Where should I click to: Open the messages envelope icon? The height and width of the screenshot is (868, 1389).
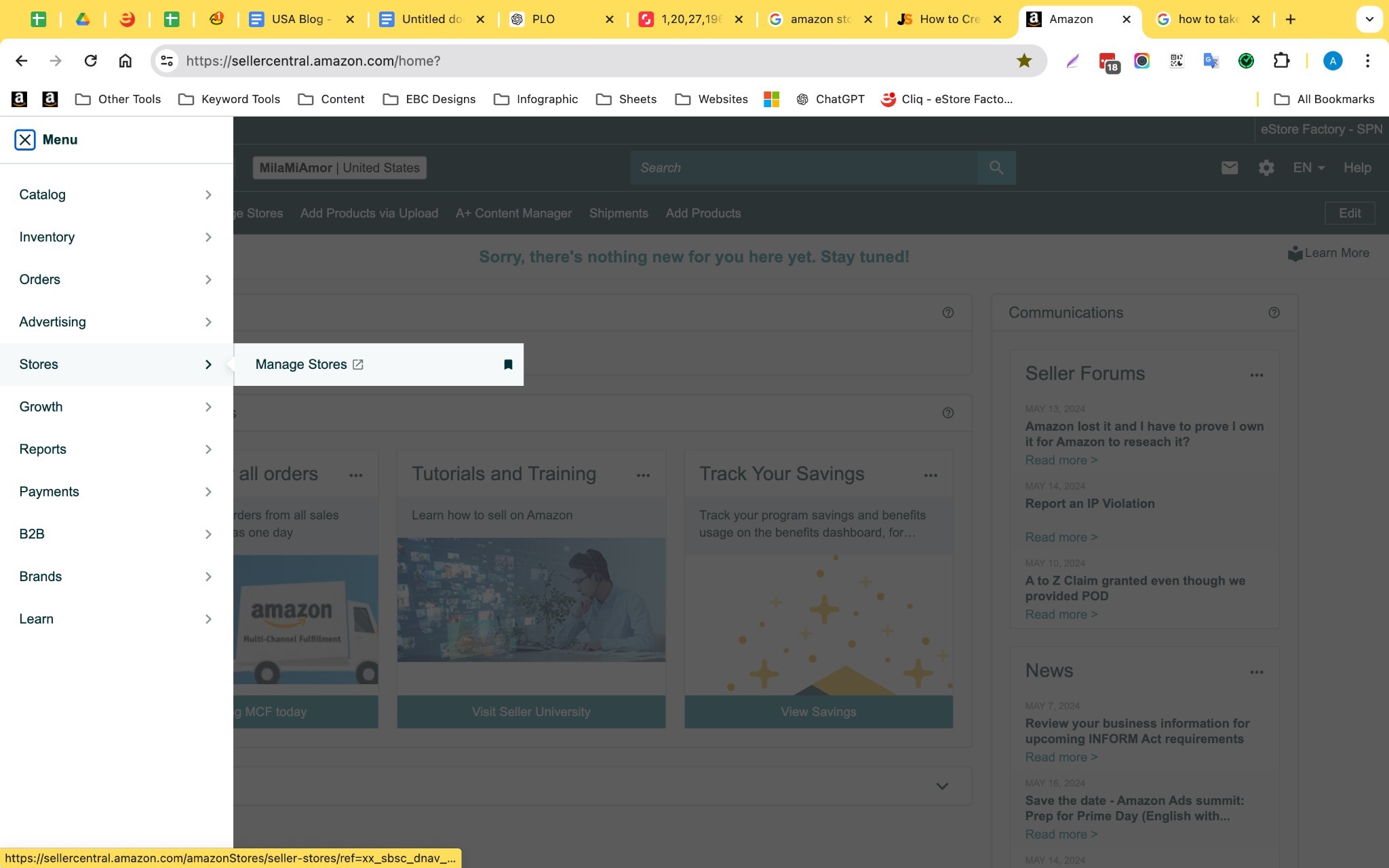pyautogui.click(x=1230, y=167)
